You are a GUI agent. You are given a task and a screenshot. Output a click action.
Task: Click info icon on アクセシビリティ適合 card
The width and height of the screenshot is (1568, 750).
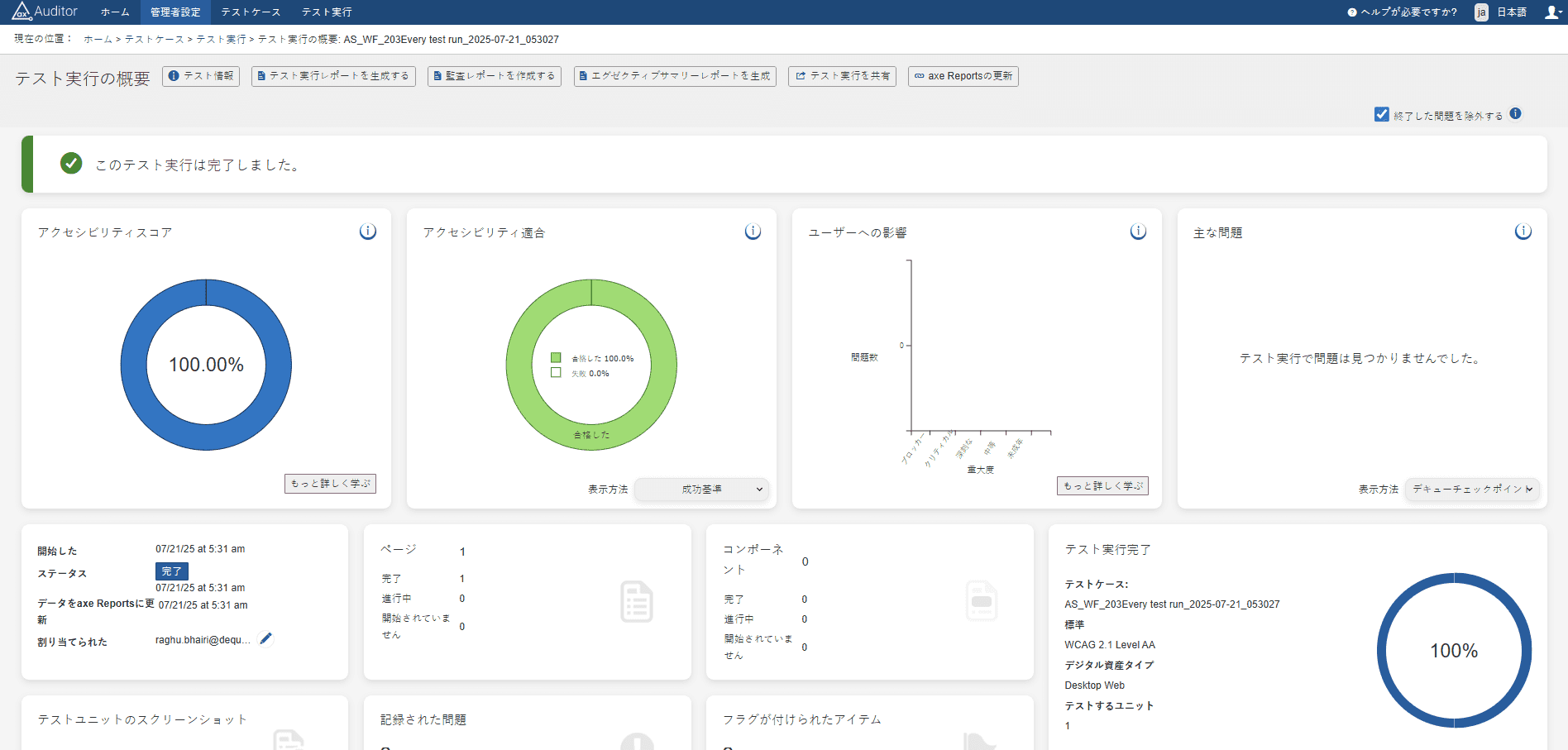pos(753,232)
